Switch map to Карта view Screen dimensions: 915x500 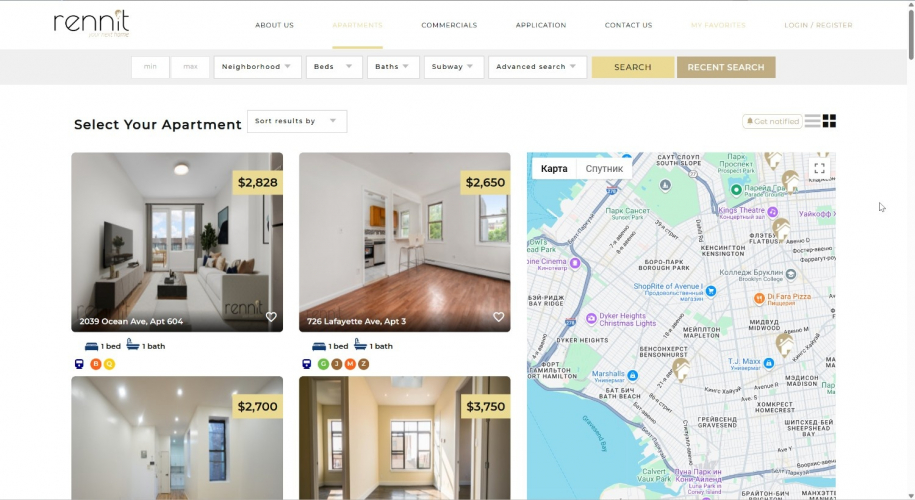click(554, 169)
